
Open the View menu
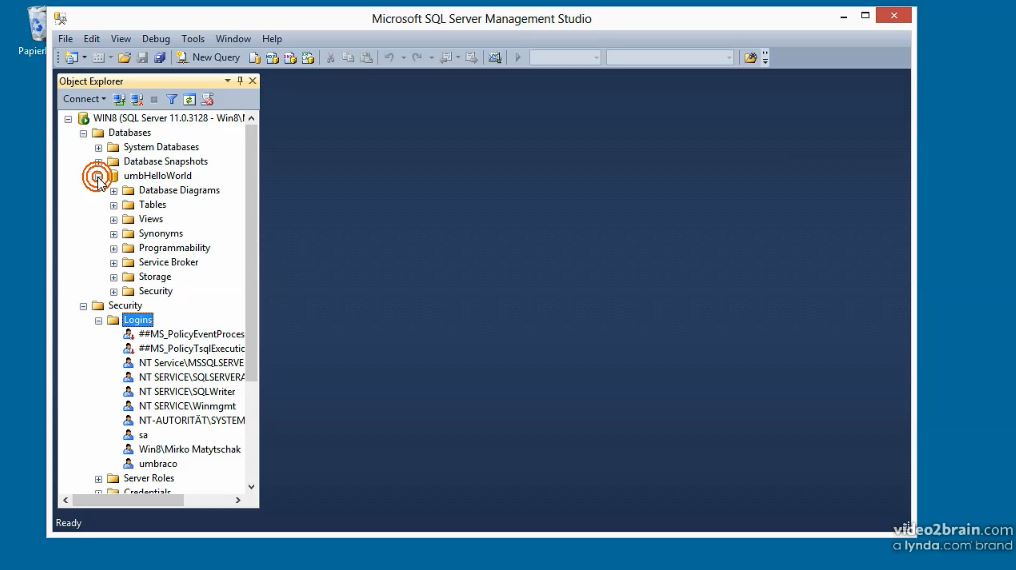click(x=121, y=39)
